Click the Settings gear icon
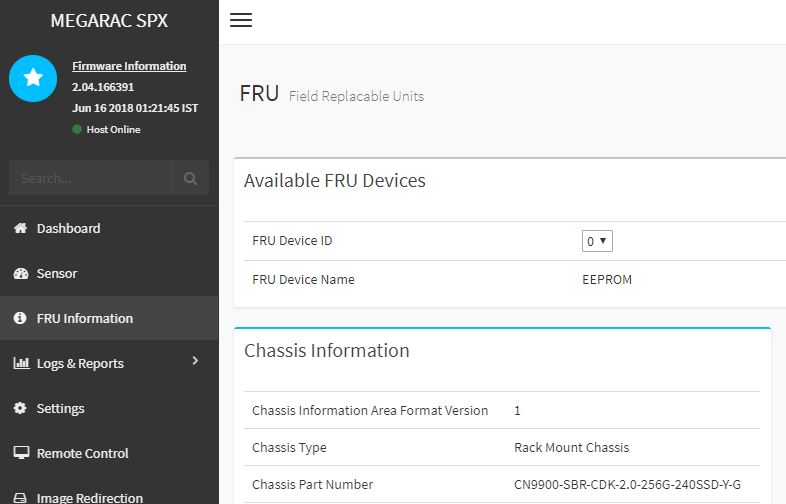786x504 pixels. (x=20, y=408)
